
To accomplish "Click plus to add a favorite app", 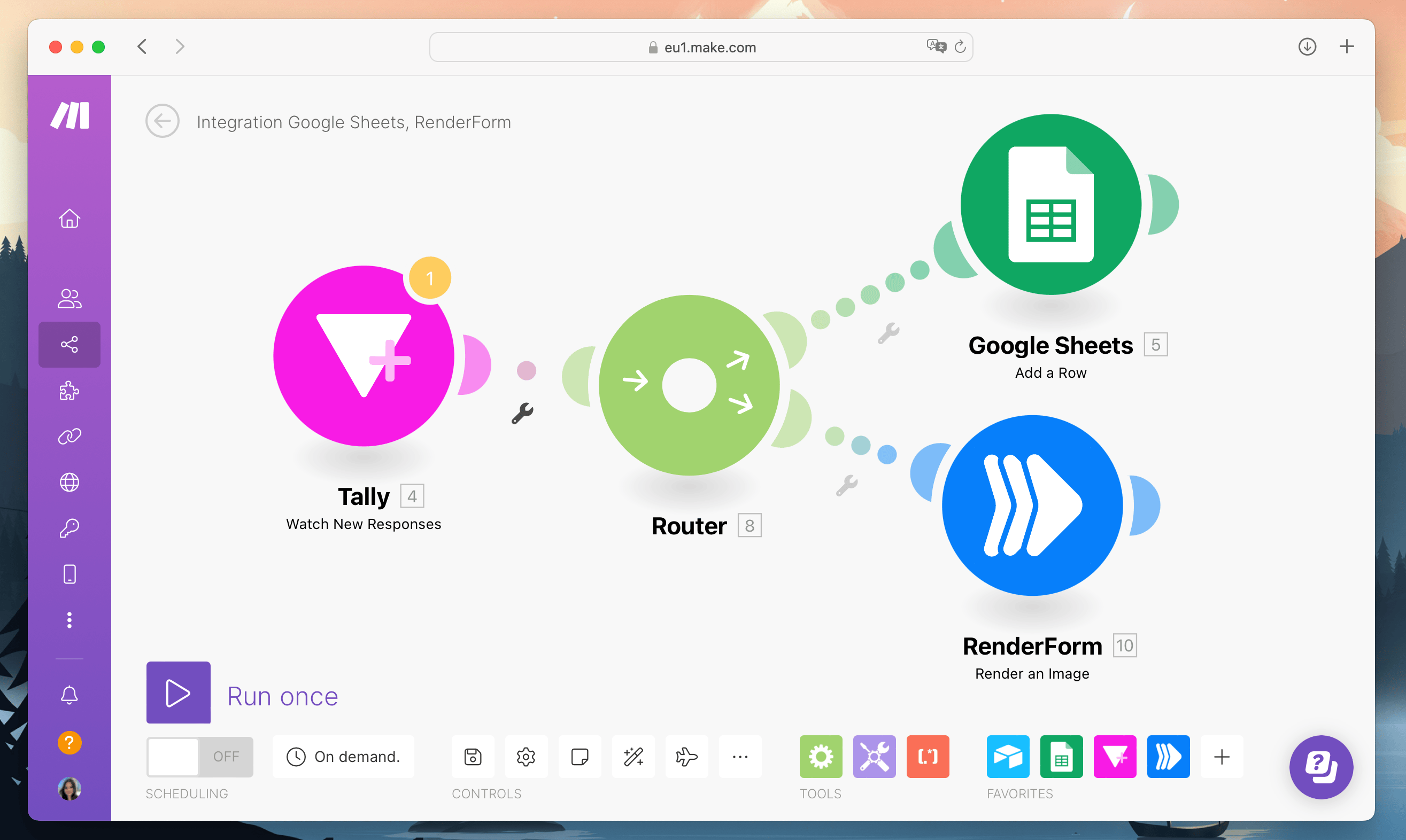I will tap(1222, 757).
